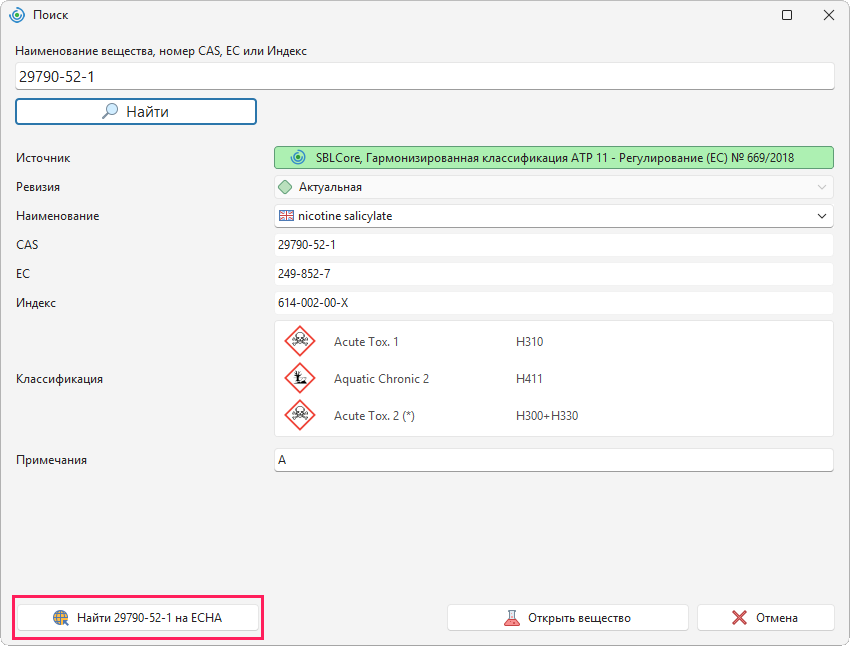The image size is (850, 646).
Task: Click the green diamond Актуальная revision icon
Action: click(285, 187)
